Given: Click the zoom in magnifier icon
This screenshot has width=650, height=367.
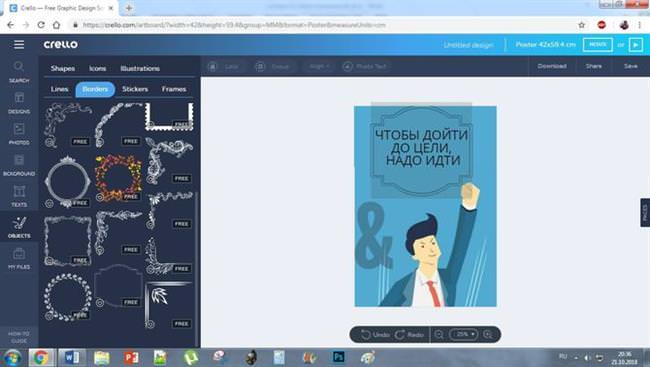Looking at the screenshot, I should click(x=488, y=335).
